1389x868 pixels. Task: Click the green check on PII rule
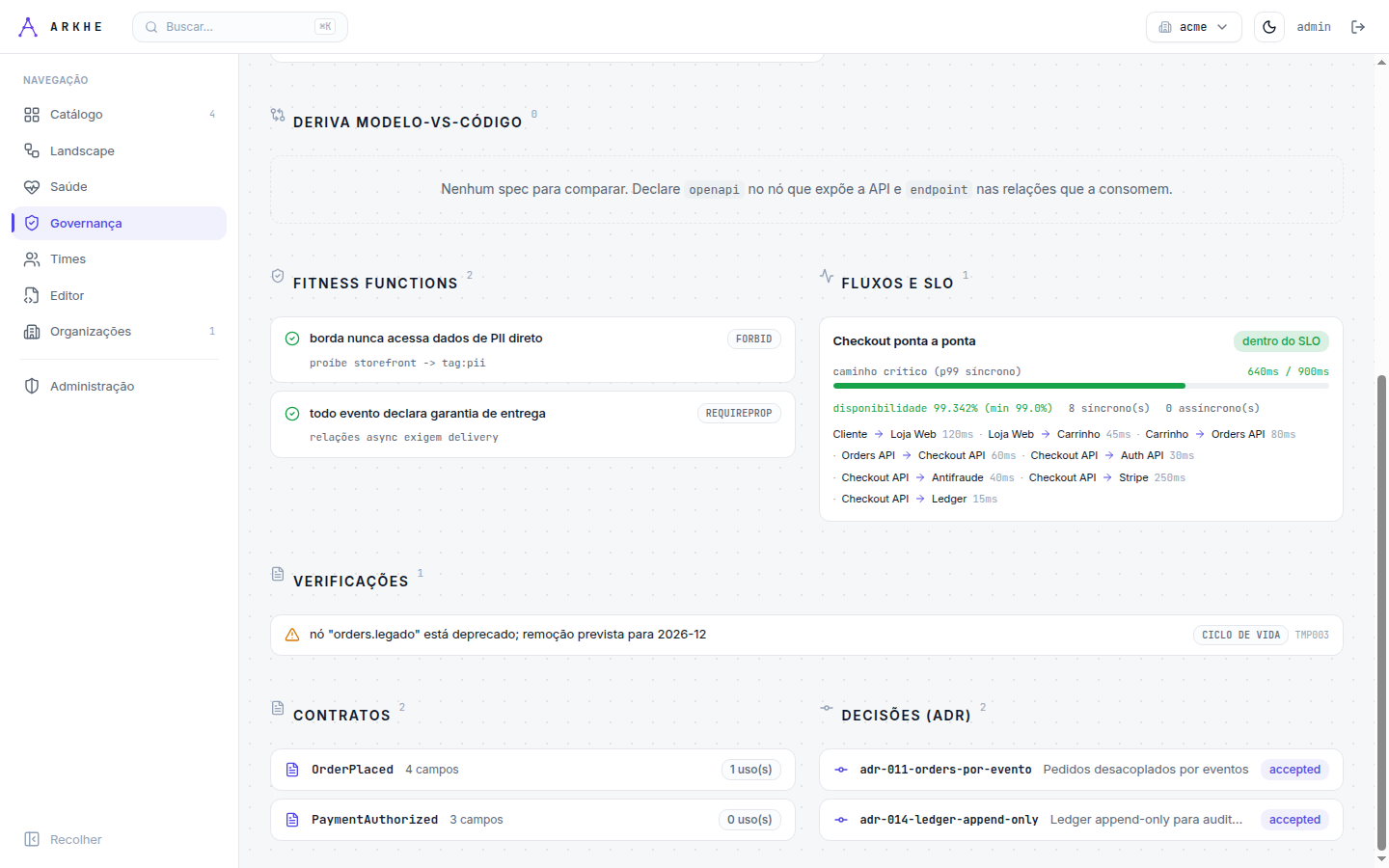[292, 339]
